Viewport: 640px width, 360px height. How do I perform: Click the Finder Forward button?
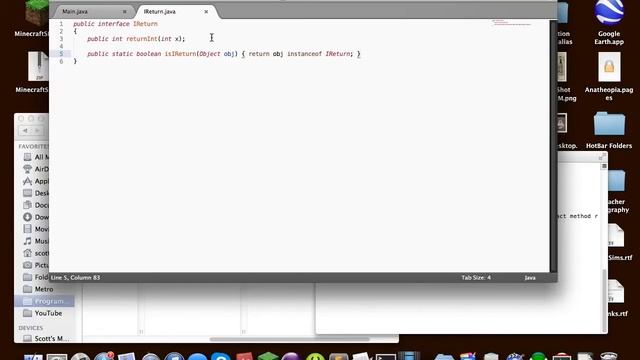point(37,131)
